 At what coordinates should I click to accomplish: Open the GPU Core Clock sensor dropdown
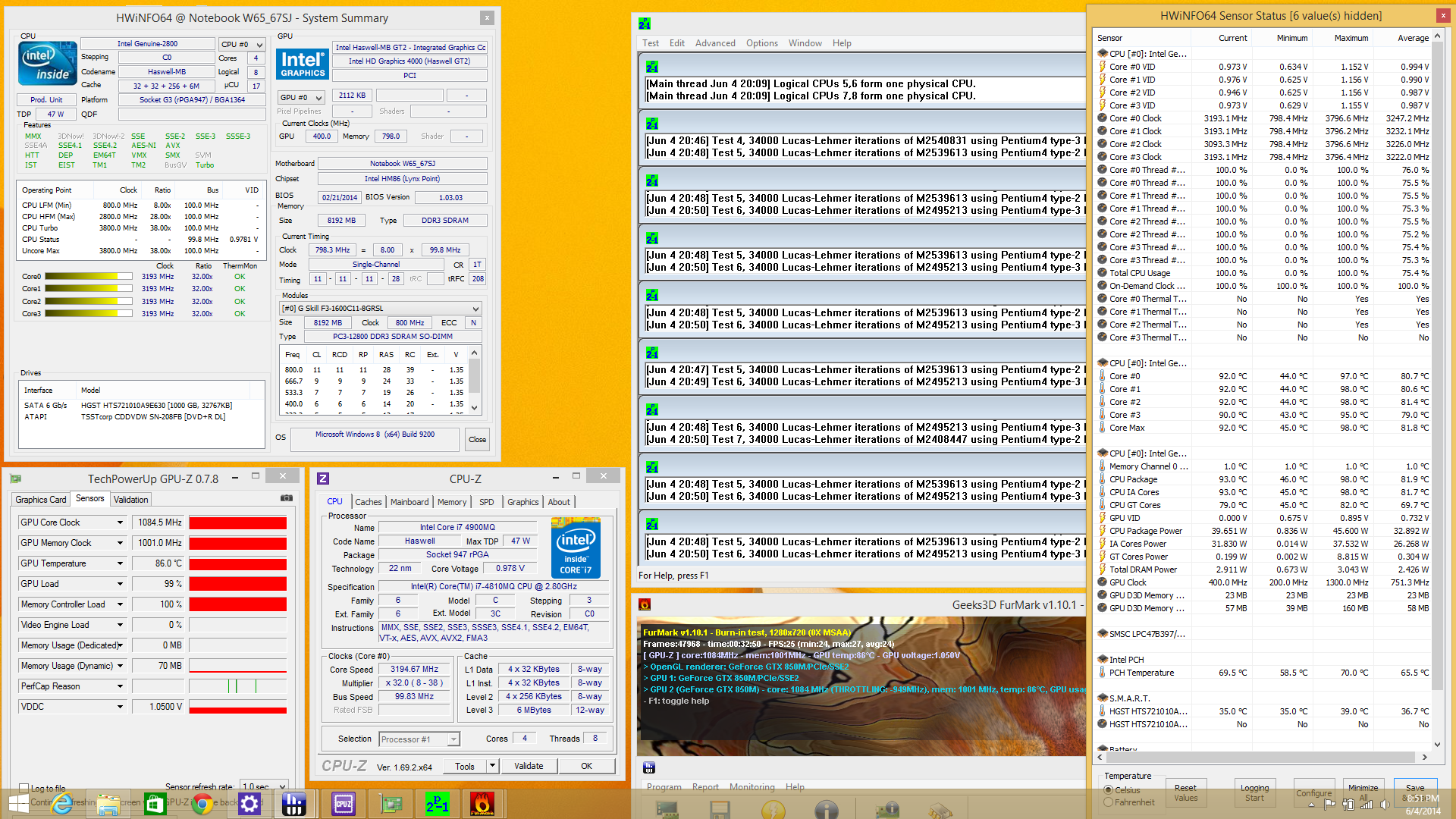[120, 522]
